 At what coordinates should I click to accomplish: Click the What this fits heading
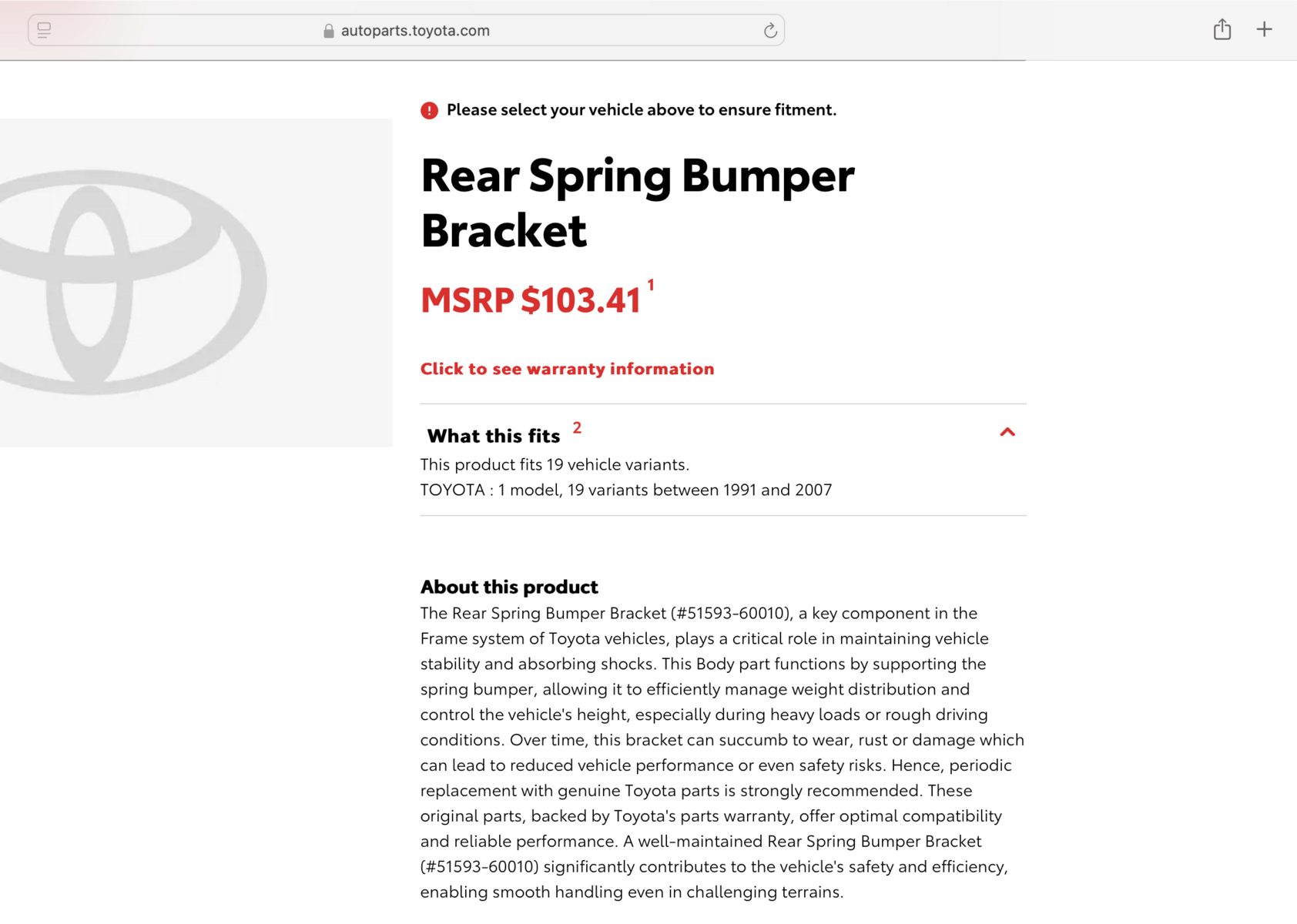tap(493, 436)
